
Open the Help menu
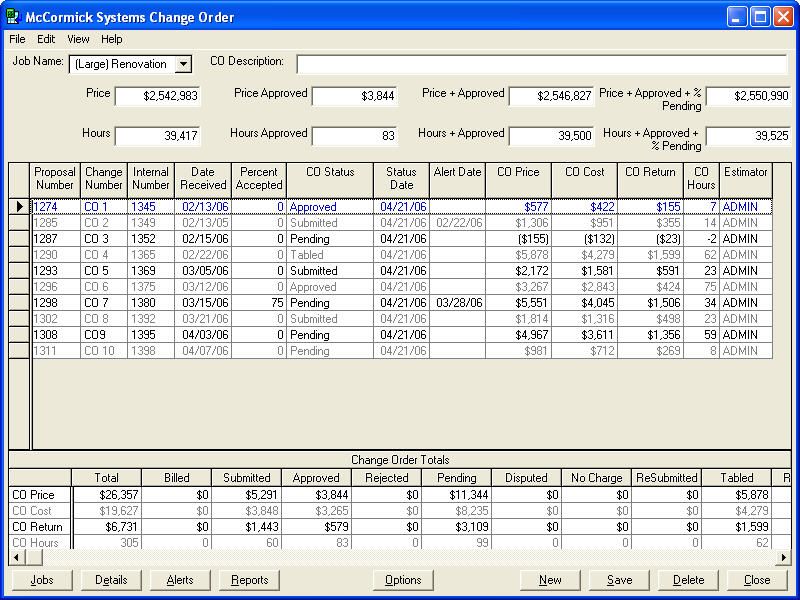112,39
